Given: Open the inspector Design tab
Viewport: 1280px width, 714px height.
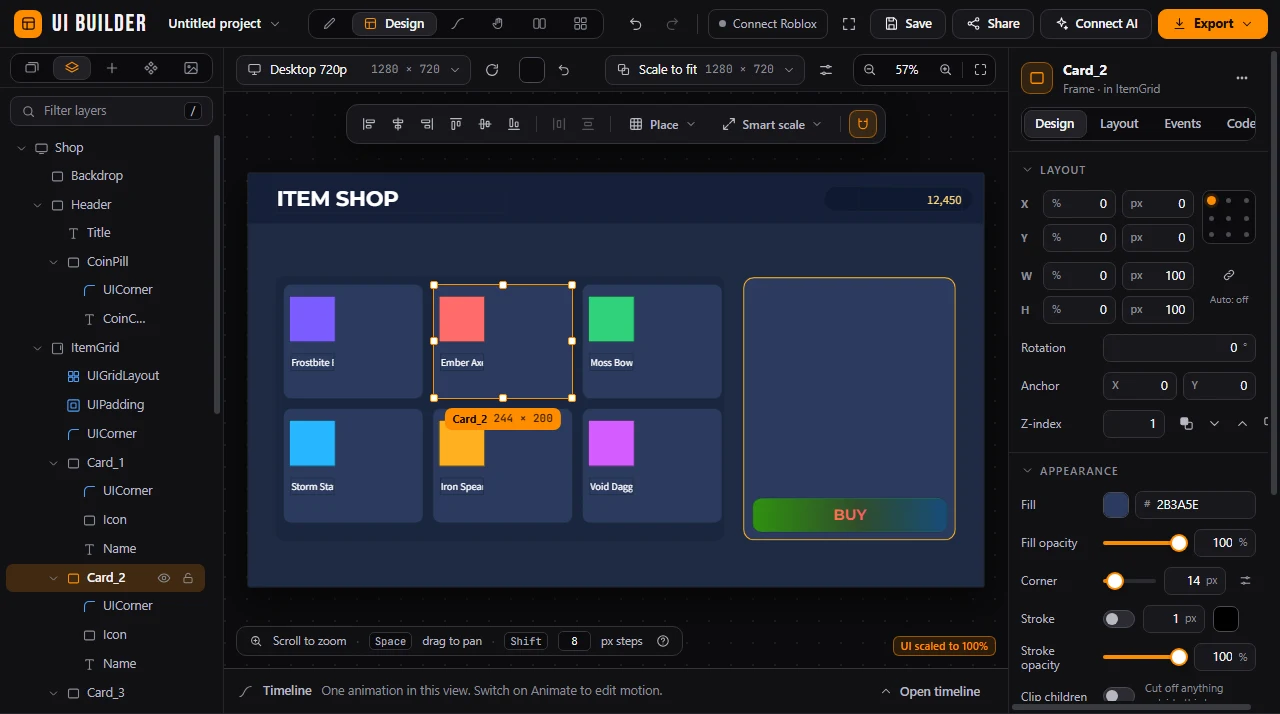Looking at the screenshot, I should 1054,124.
